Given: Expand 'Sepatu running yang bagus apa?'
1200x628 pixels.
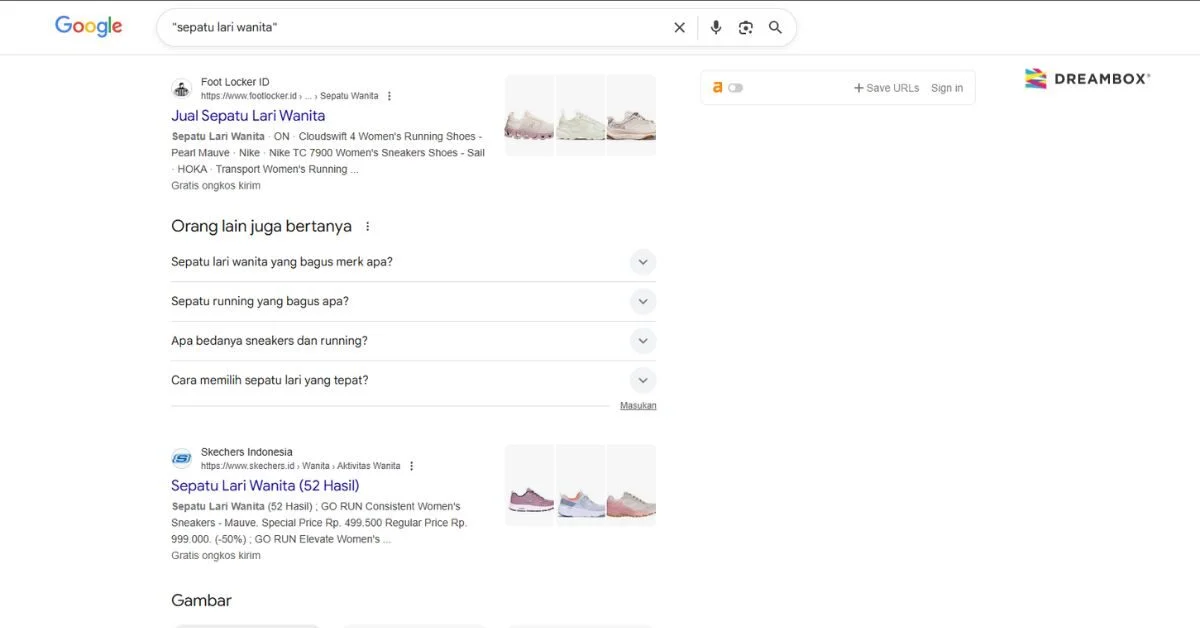Looking at the screenshot, I should 643,301.
